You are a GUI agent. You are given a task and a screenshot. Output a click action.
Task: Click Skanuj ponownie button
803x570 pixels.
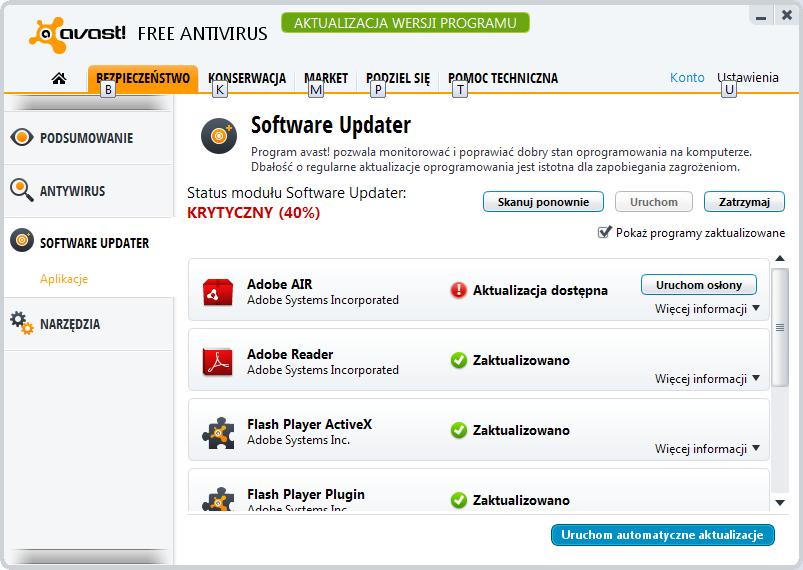tap(543, 202)
